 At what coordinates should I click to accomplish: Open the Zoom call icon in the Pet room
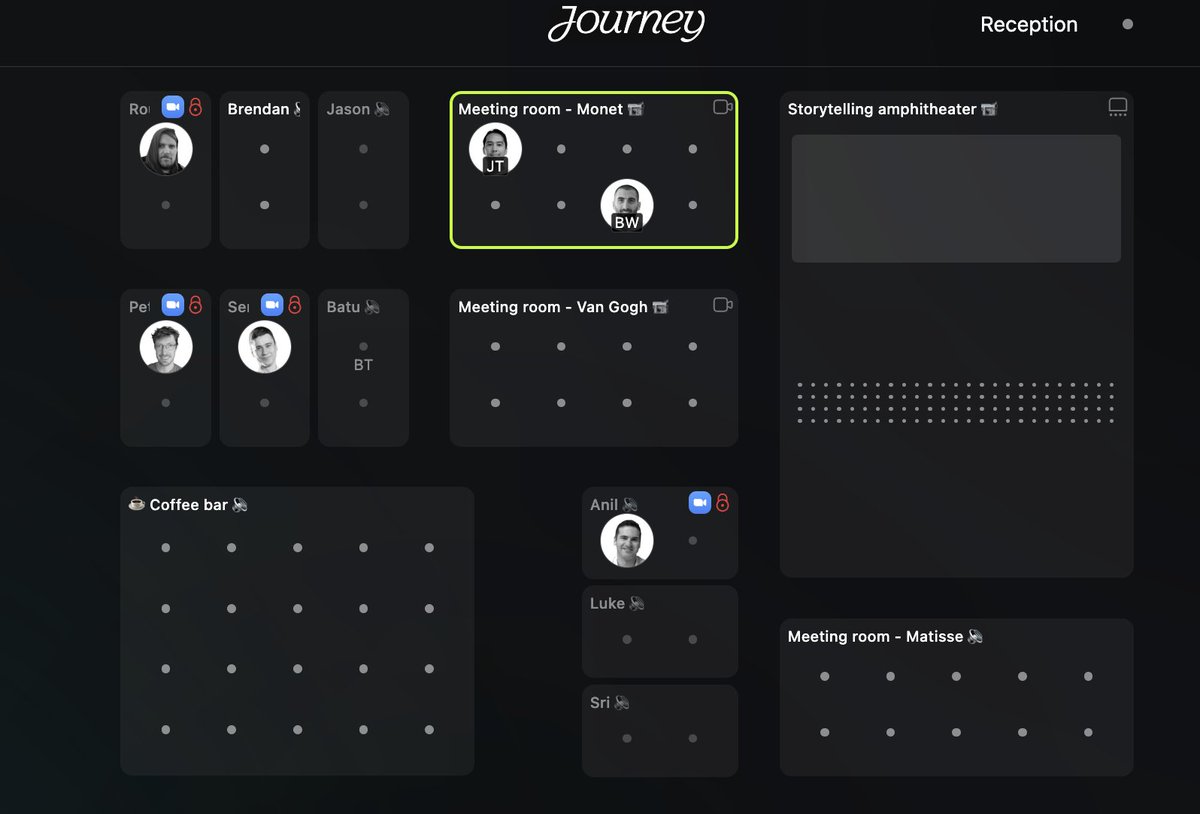[173, 304]
